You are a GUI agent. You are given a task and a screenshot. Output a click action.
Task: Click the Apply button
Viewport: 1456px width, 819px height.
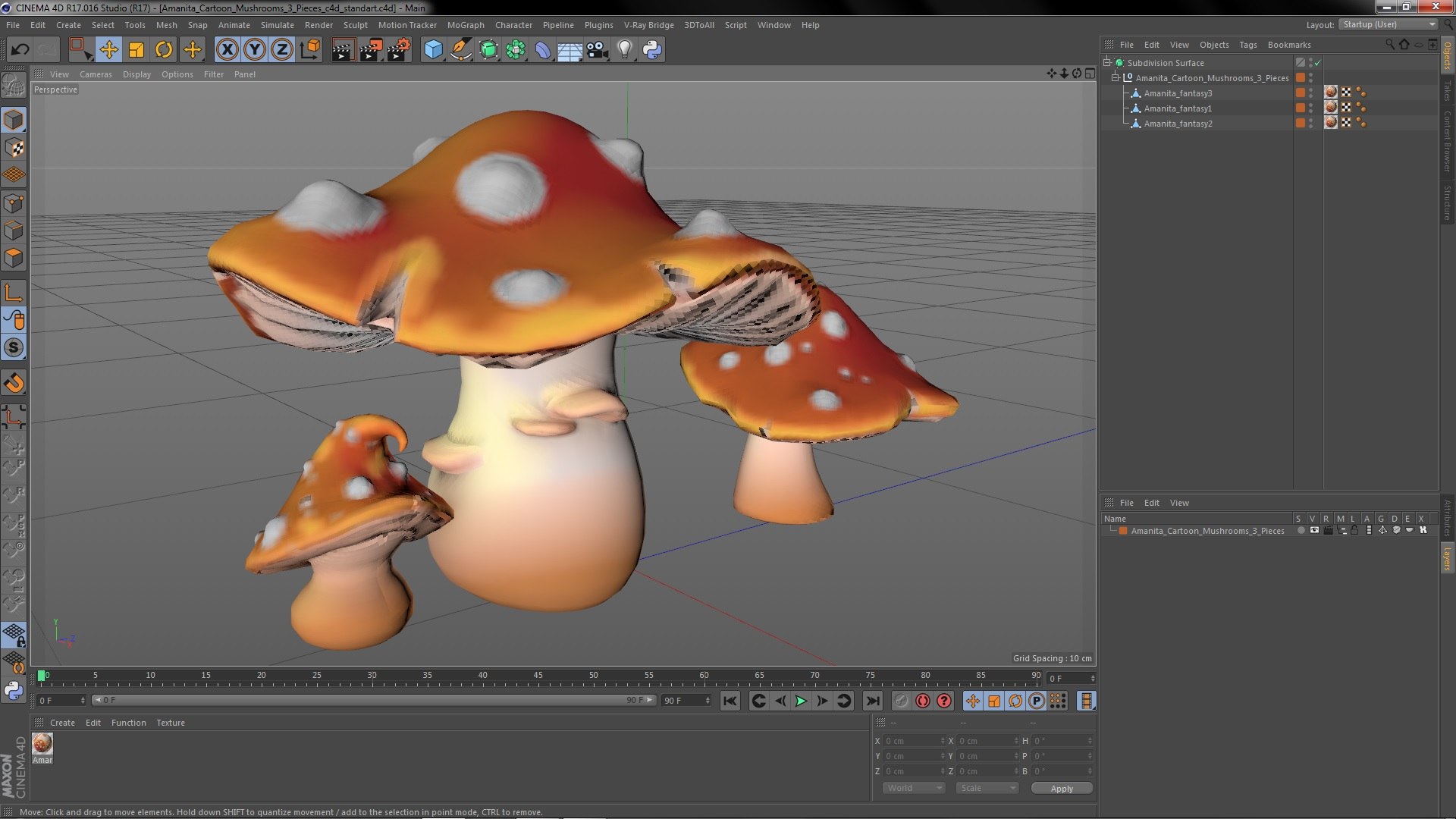click(1062, 789)
